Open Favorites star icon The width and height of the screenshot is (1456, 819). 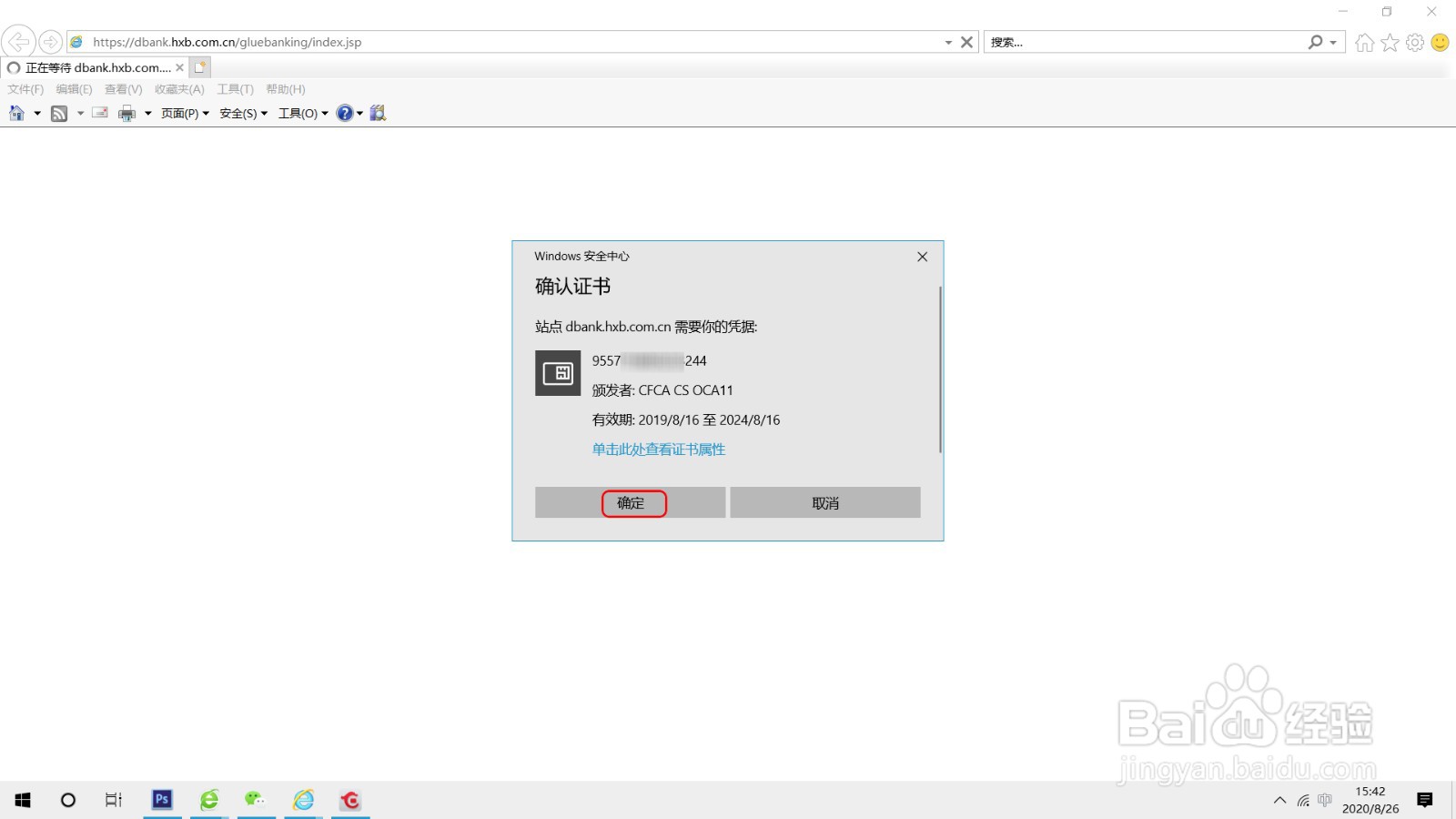(x=1390, y=43)
